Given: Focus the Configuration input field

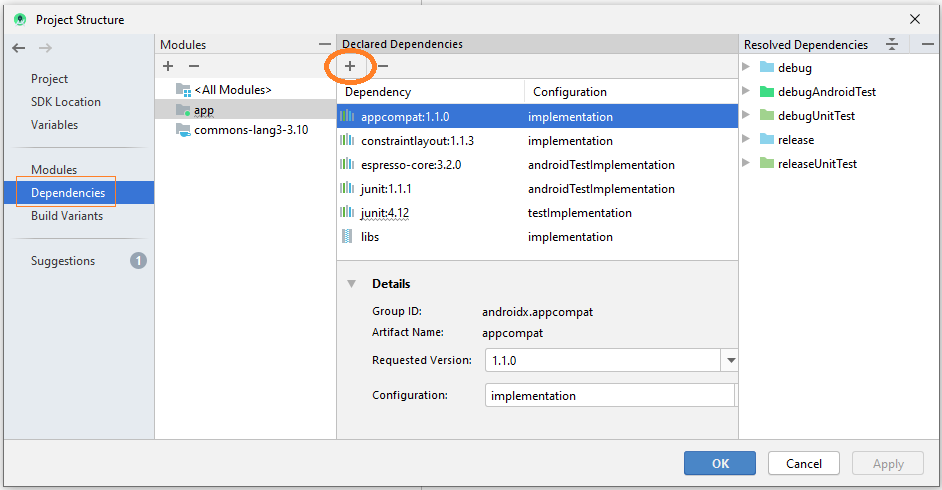Looking at the screenshot, I should (x=610, y=395).
